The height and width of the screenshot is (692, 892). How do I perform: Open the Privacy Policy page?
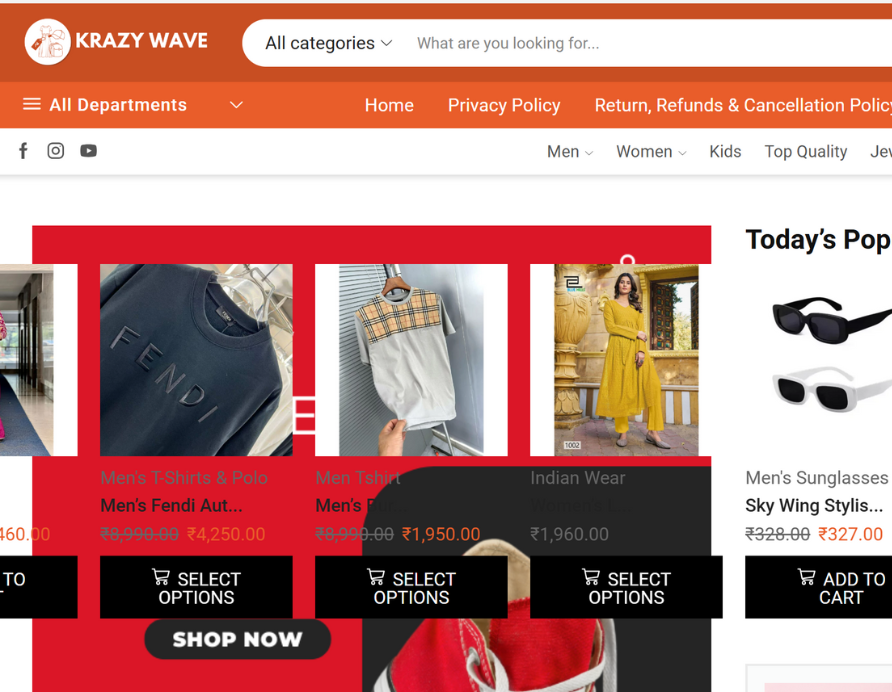tap(504, 105)
